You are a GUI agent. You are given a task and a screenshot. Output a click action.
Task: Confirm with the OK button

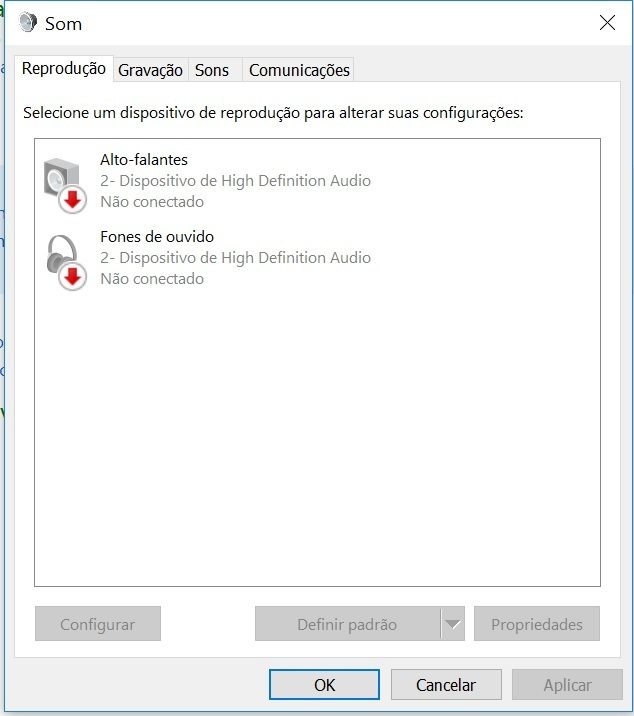324,684
